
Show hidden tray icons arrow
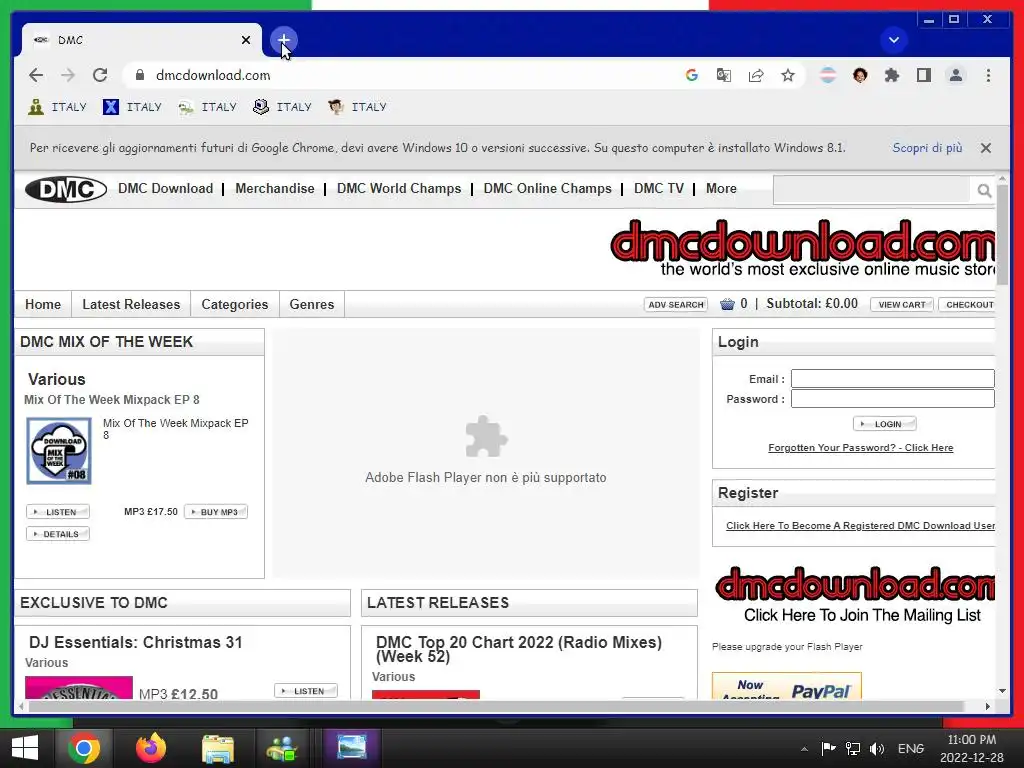[x=804, y=748]
